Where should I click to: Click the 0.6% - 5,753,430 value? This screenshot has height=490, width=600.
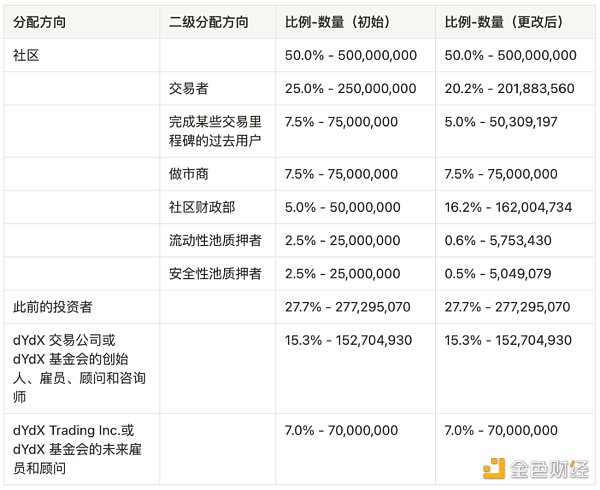click(498, 240)
